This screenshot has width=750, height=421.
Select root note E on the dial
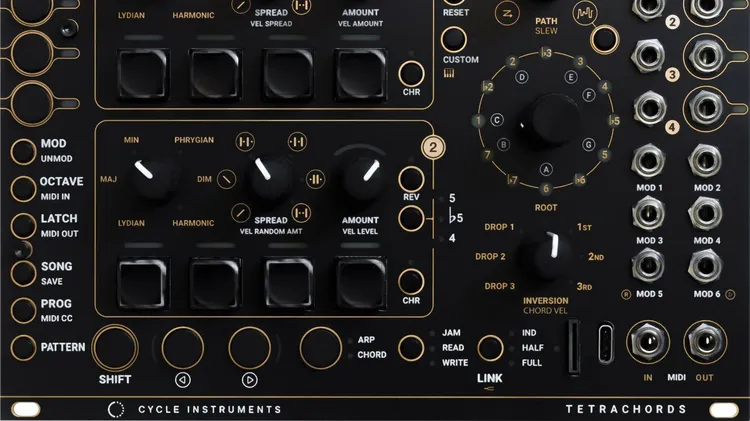click(570, 77)
